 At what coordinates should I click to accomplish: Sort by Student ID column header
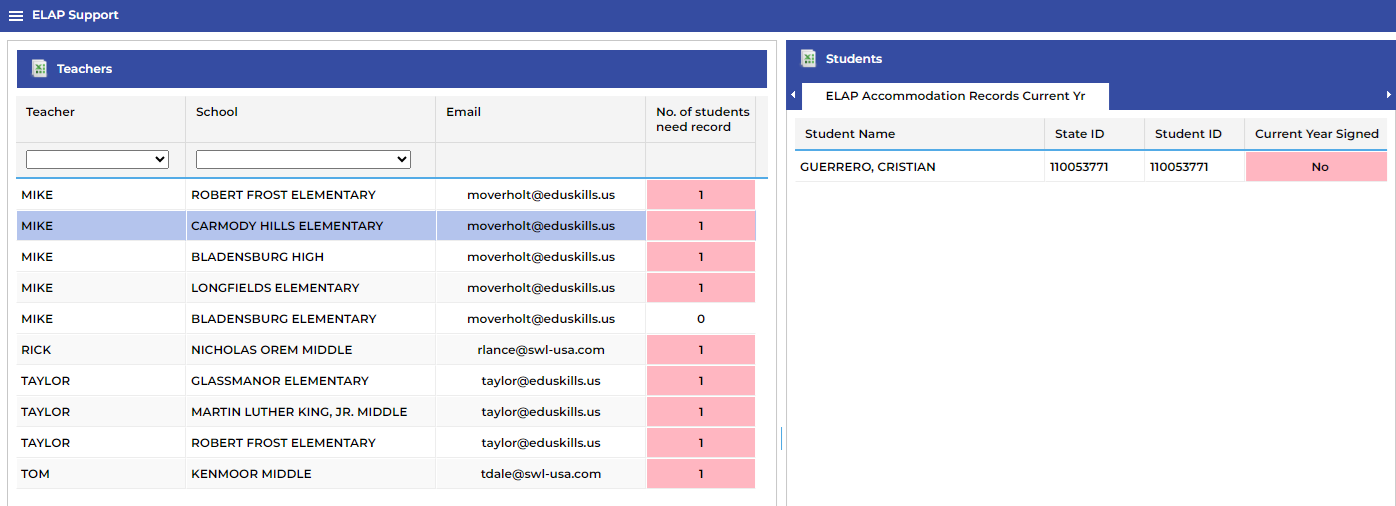pos(1195,134)
